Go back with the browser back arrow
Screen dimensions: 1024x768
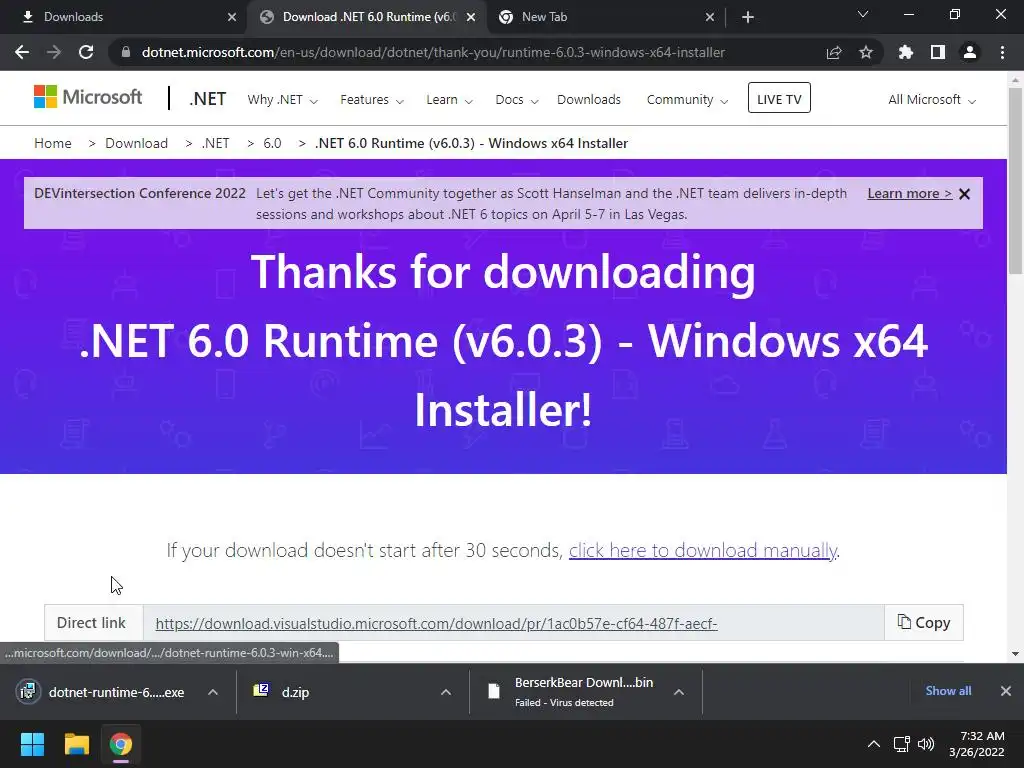[22, 52]
